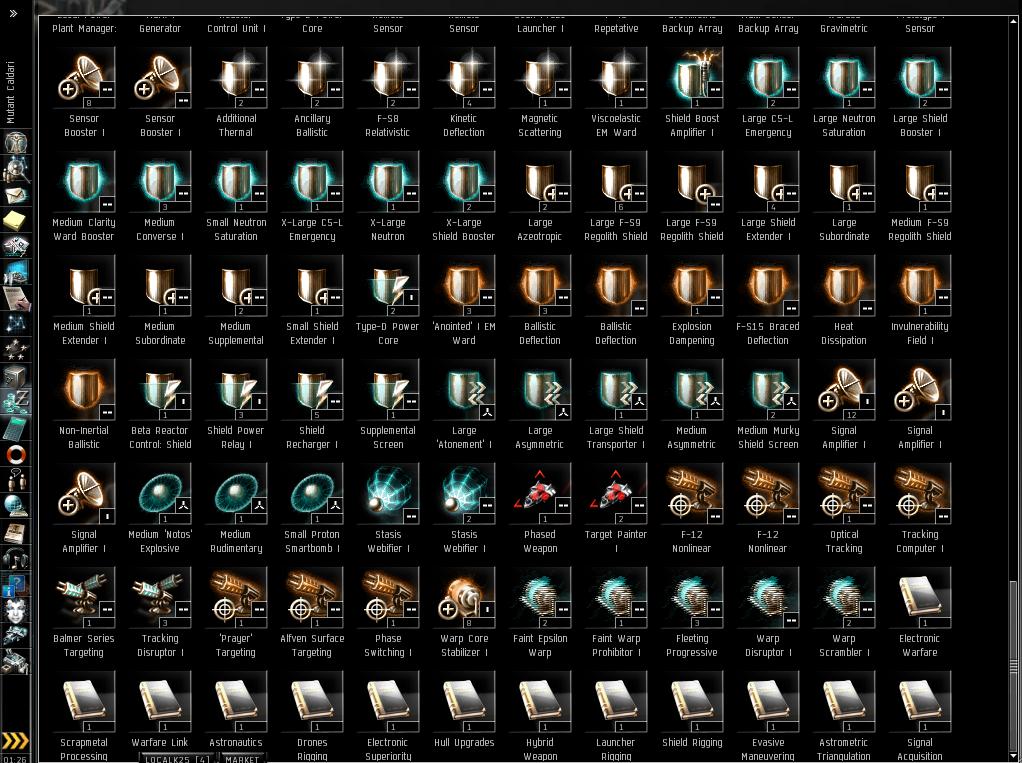Screen dimensions: 1022x763
Task: Select the Explosion Dampening item
Action: point(692,285)
